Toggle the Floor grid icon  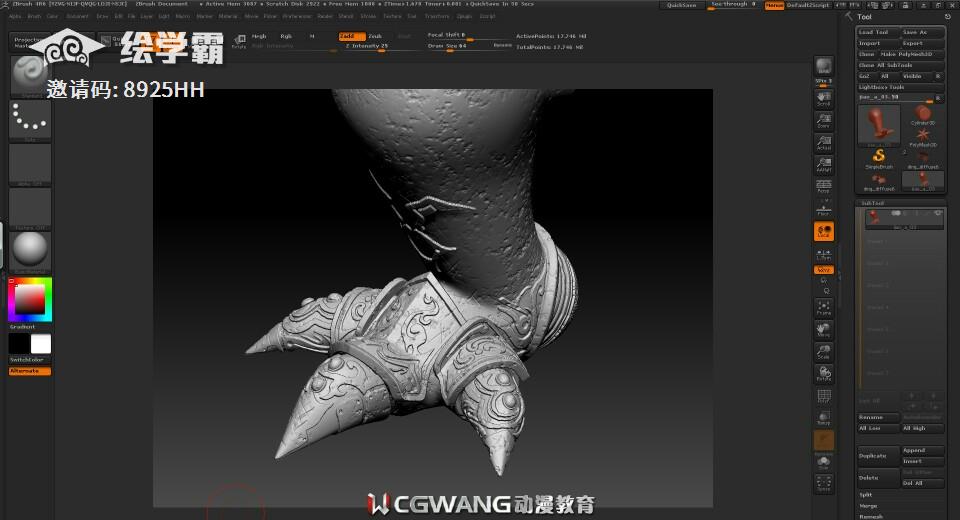823,208
